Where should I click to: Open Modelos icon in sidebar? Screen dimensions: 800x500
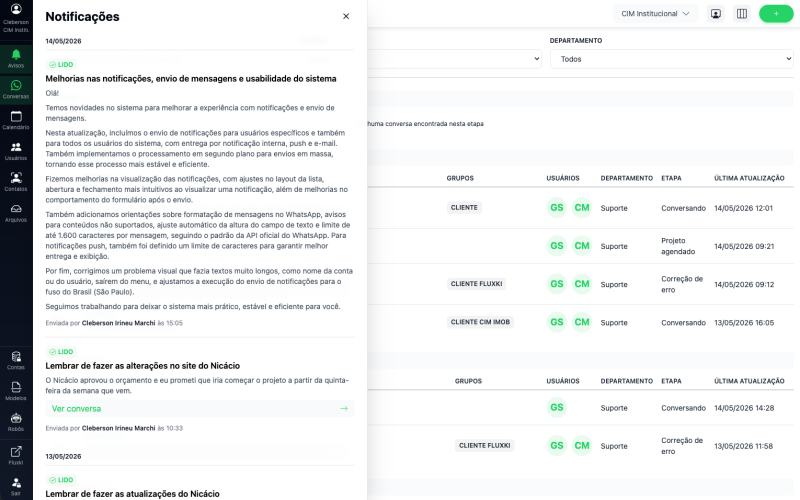pos(16,391)
